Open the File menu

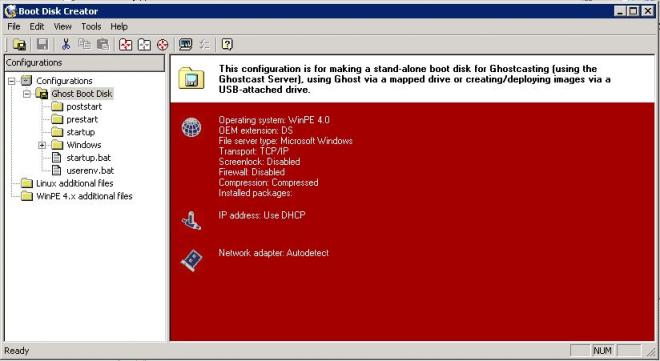point(13,27)
